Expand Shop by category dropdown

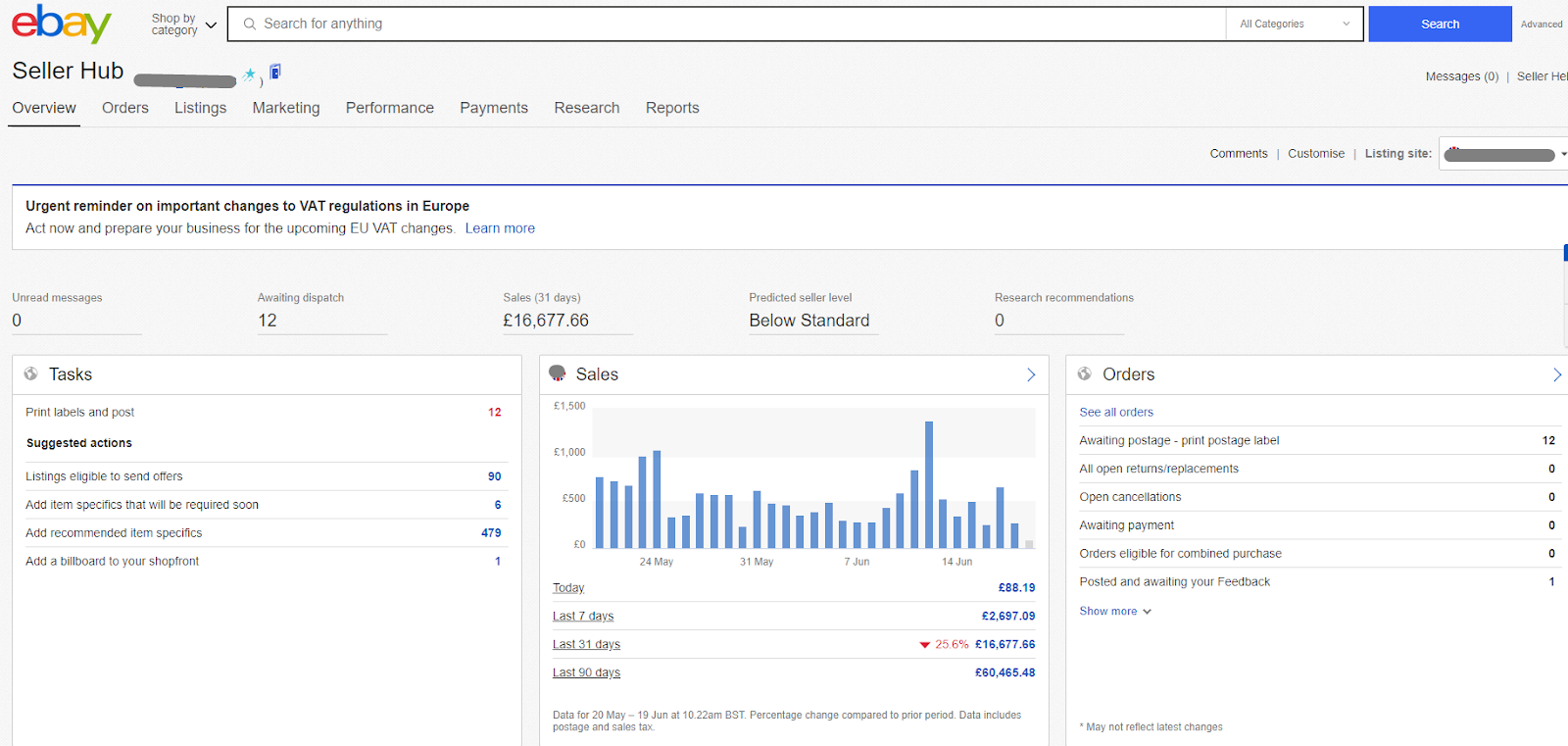pos(184,25)
